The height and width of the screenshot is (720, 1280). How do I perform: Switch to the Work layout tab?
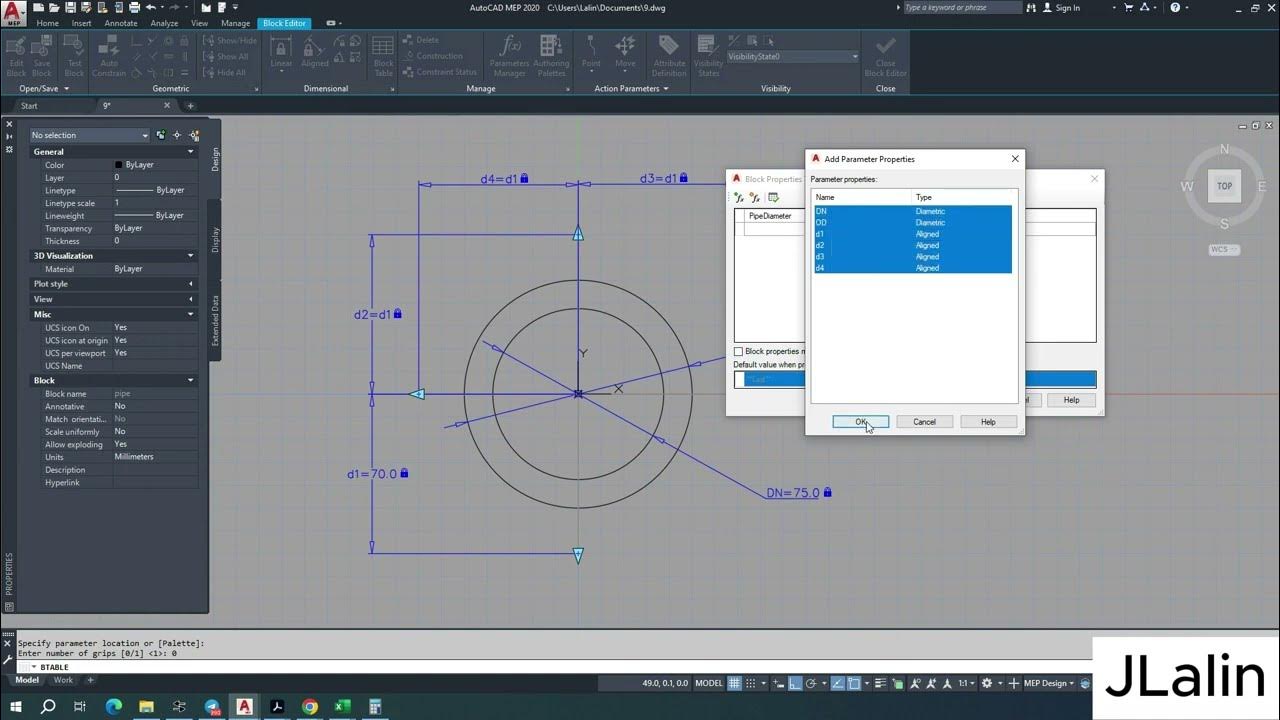click(63, 680)
